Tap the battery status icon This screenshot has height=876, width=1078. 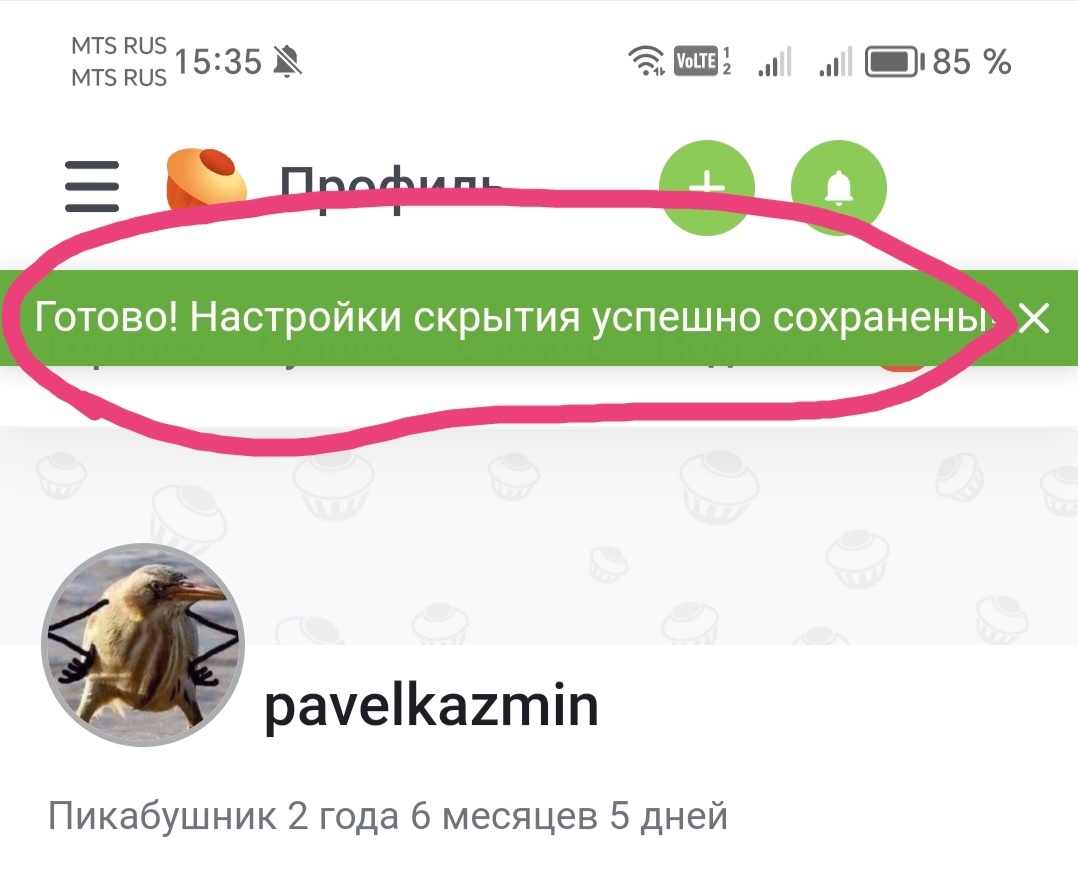click(x=894, y=62)
